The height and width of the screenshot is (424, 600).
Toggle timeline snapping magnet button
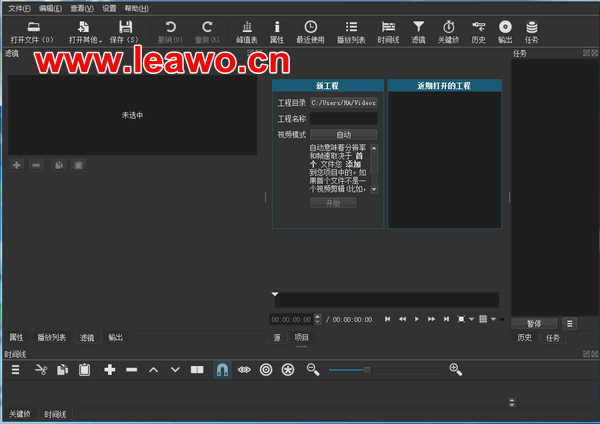pyautogui.click(x=222, y=370)
